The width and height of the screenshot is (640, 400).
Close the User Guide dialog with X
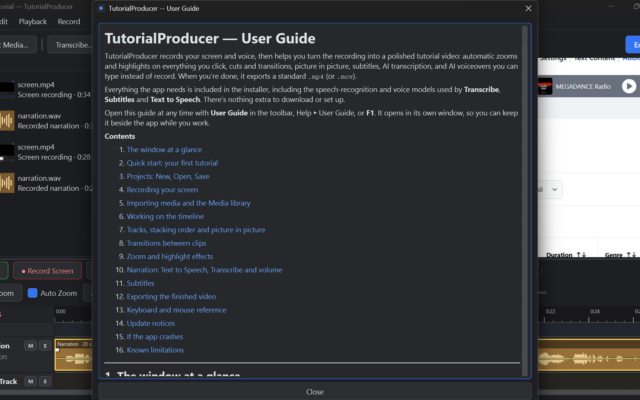click(x=528, y=8)
